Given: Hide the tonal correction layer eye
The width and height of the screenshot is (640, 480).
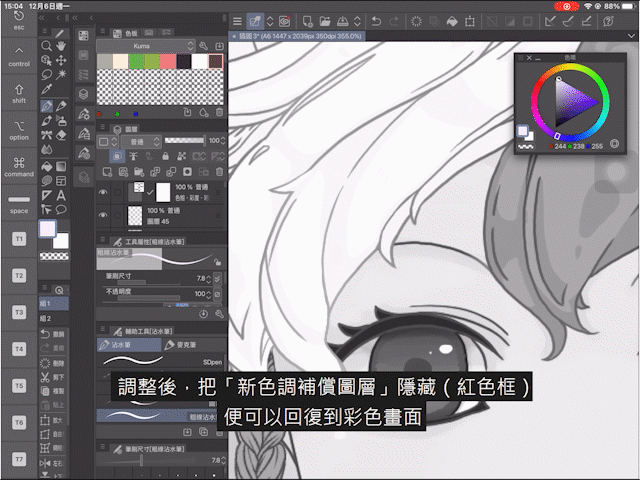Looking at the screenshot, I should 103,192.
